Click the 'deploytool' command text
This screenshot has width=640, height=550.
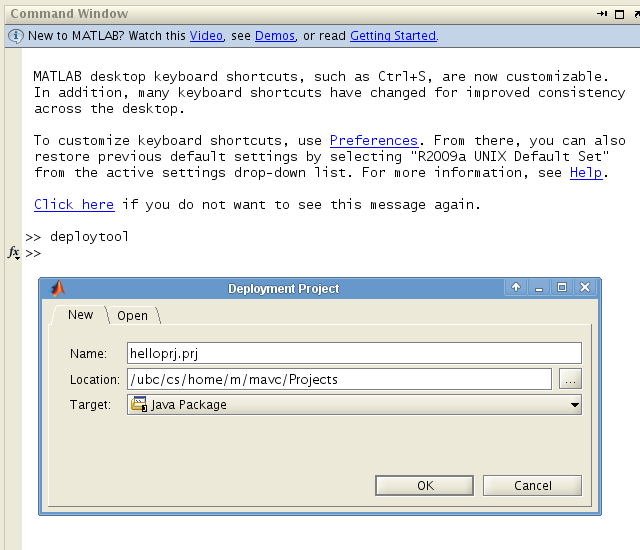89,237
